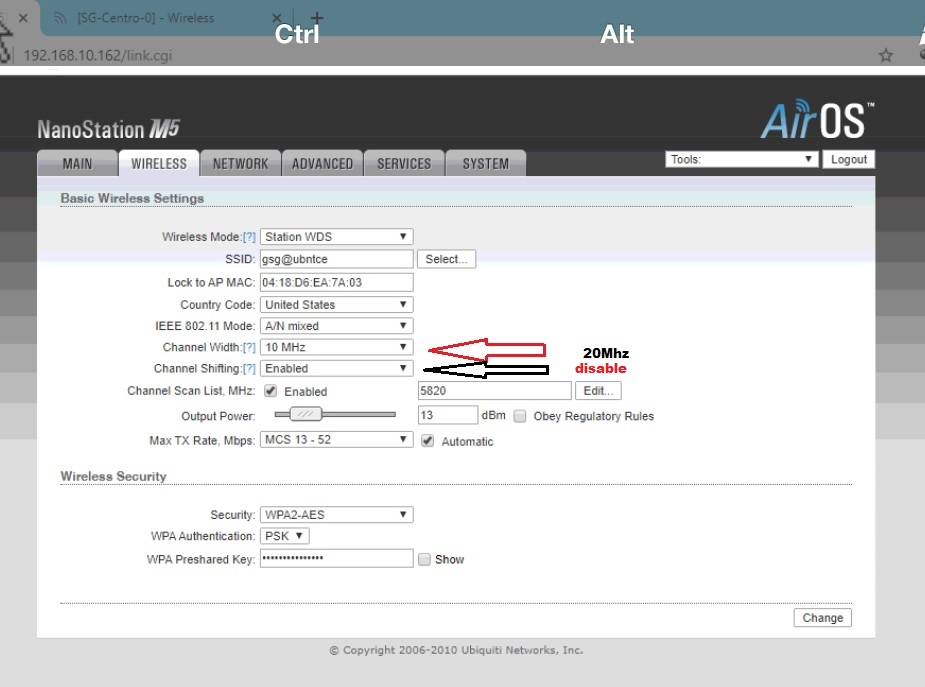
Task: Click the Lock to AP MAC field
Action: click(336, 282)
